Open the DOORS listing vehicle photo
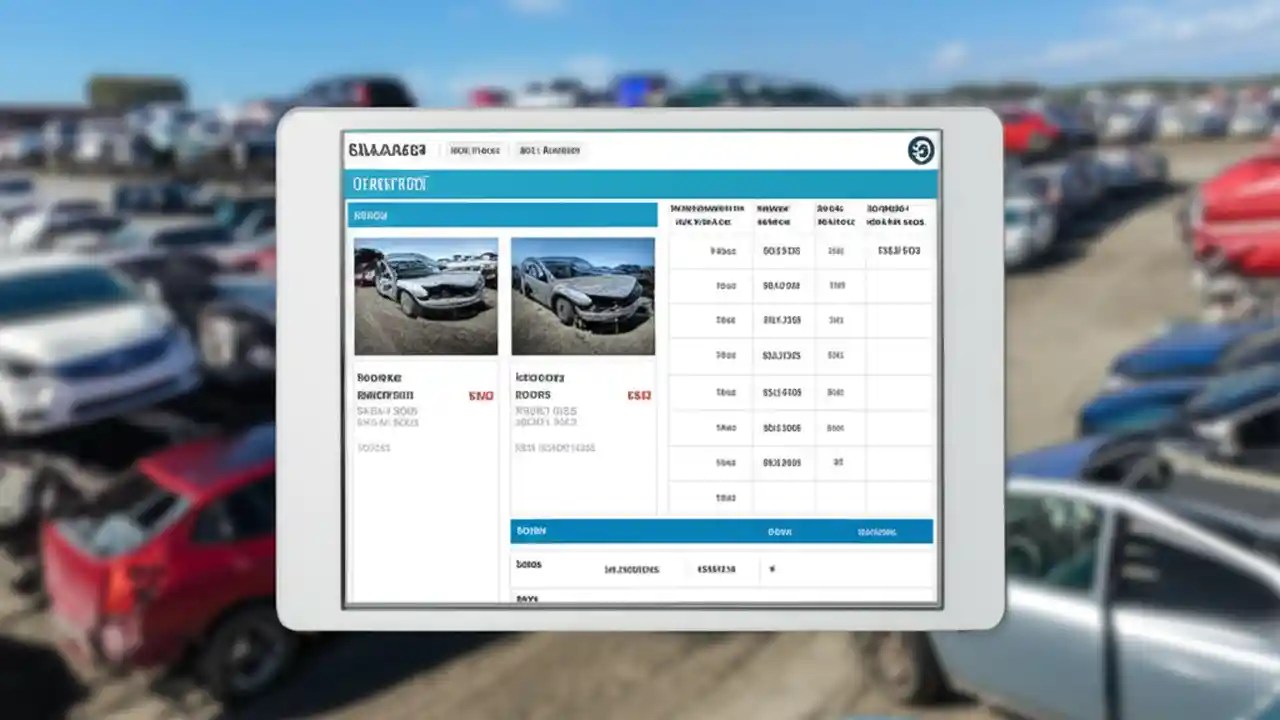Screen dimensions: 1280x720 (x=582, y=296)
